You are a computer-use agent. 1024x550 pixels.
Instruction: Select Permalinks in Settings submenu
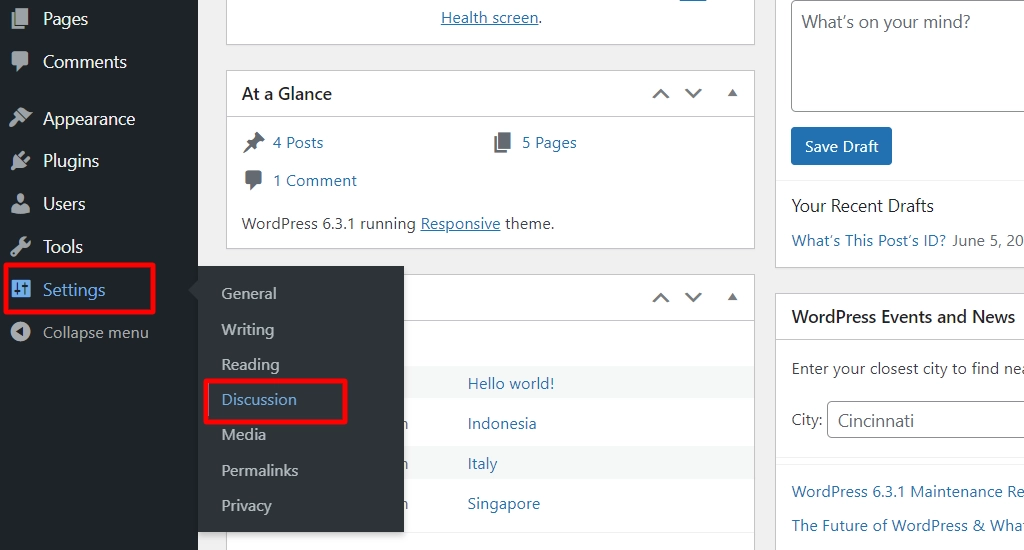coord(259,470)
